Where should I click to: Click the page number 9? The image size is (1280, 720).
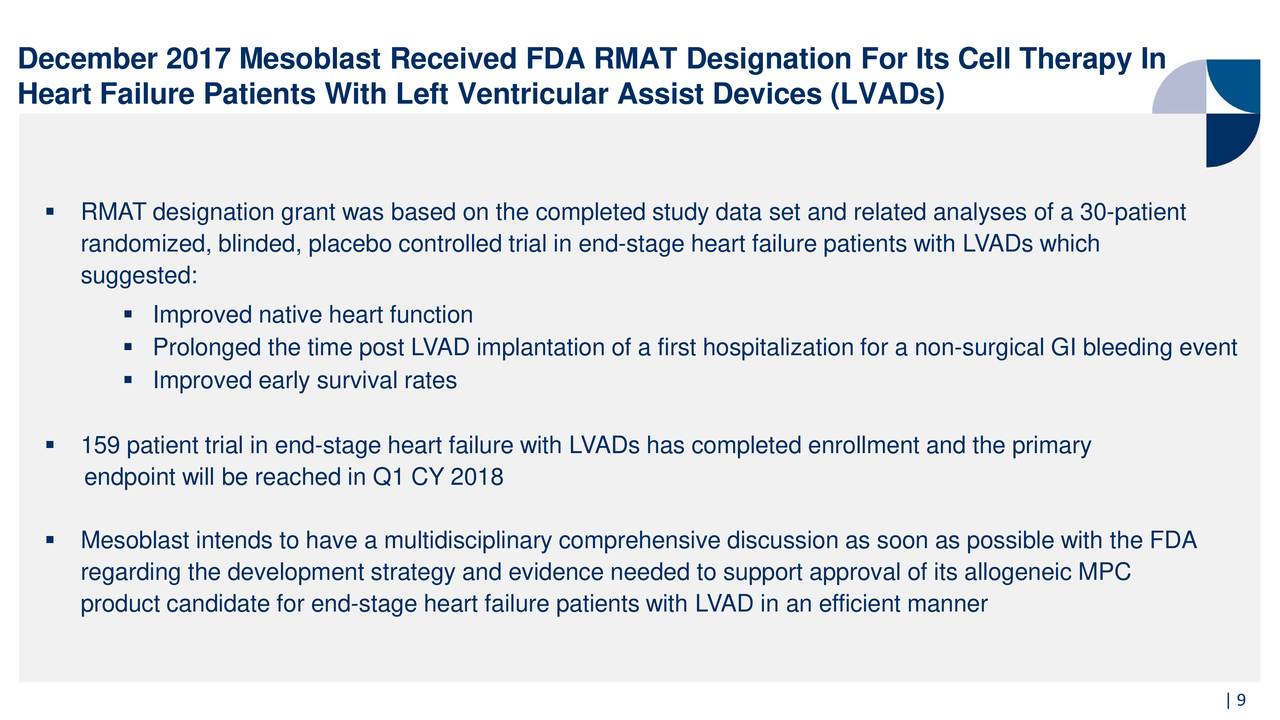click(x=1240, y=701)
